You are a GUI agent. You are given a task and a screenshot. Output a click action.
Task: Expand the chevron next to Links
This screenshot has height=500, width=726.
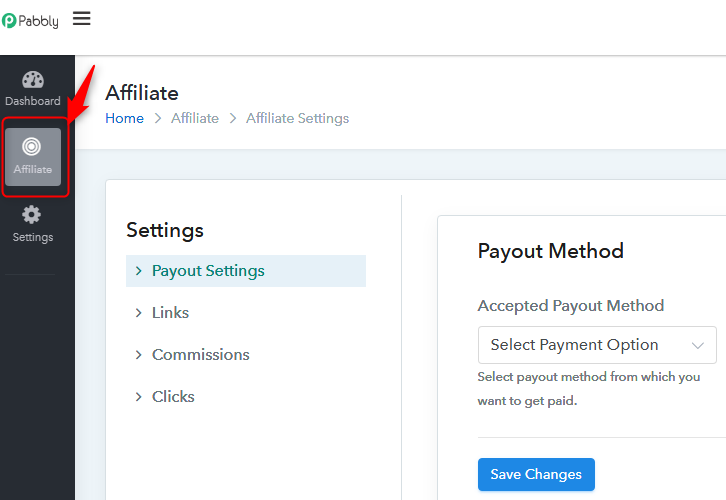point(138,313)
